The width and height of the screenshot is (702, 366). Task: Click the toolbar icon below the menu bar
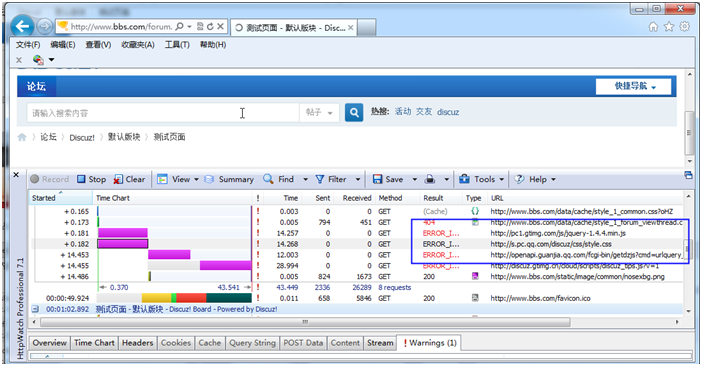[x=39, y=60]
